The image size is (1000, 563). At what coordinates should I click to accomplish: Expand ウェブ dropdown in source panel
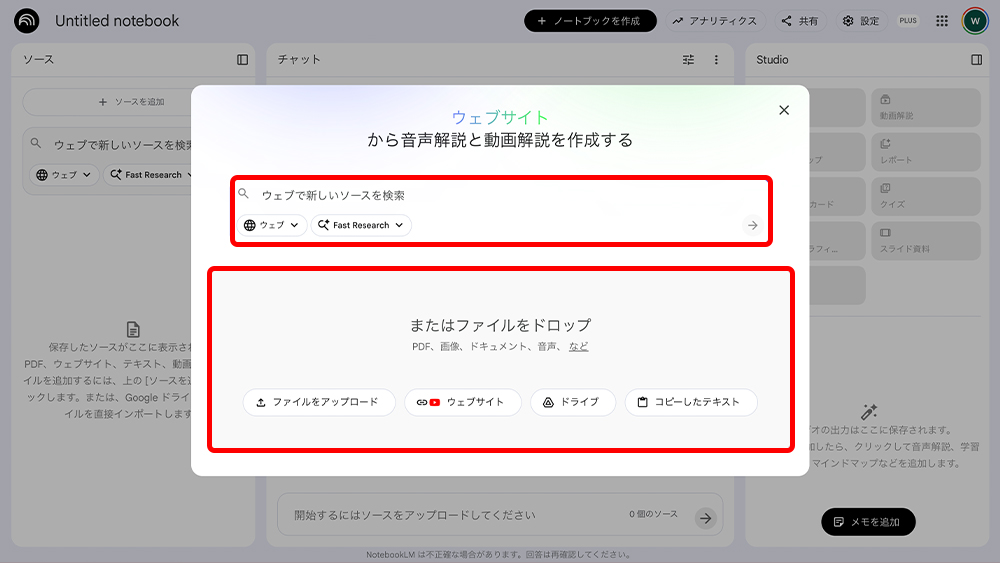pyautogui.click(x=63, y=175)
